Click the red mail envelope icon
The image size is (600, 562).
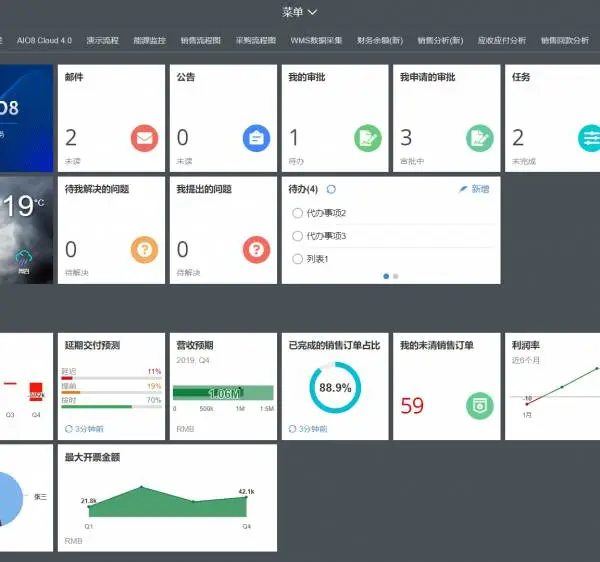pyautogui.click(x=144, y=138)
